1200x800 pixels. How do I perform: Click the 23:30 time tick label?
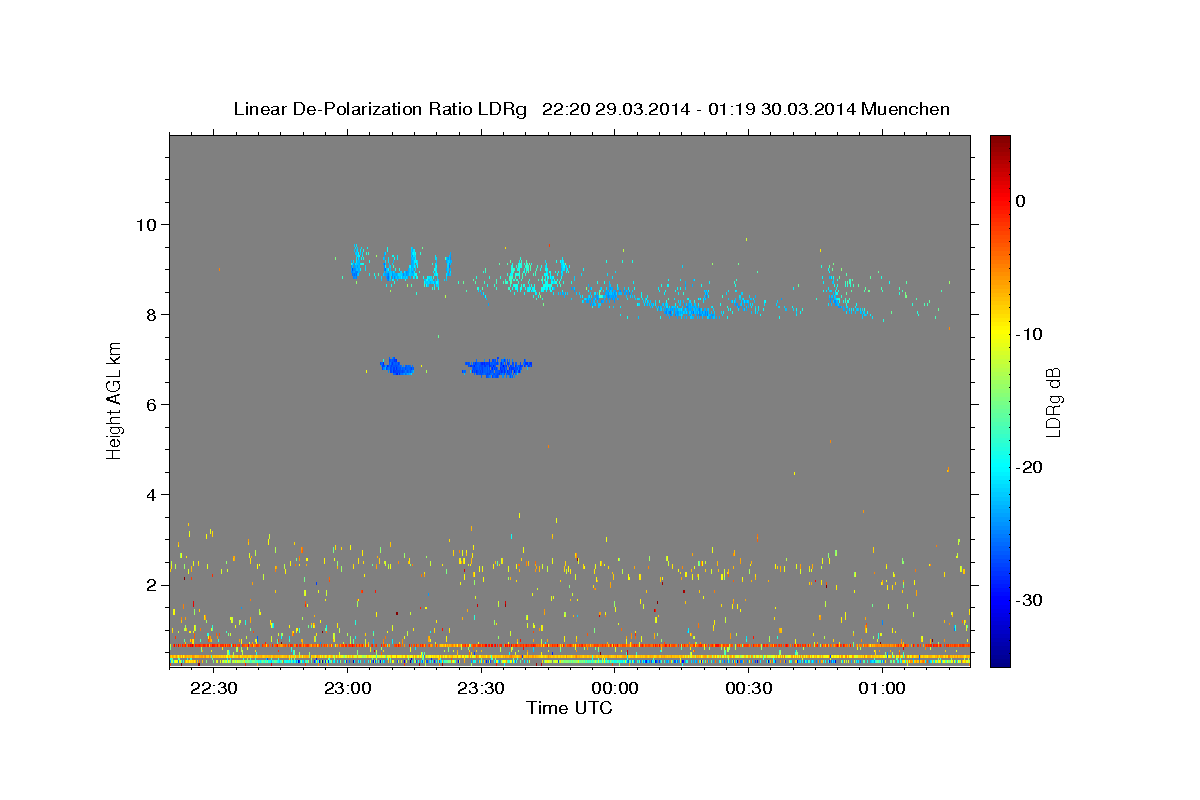coord(481,689)
